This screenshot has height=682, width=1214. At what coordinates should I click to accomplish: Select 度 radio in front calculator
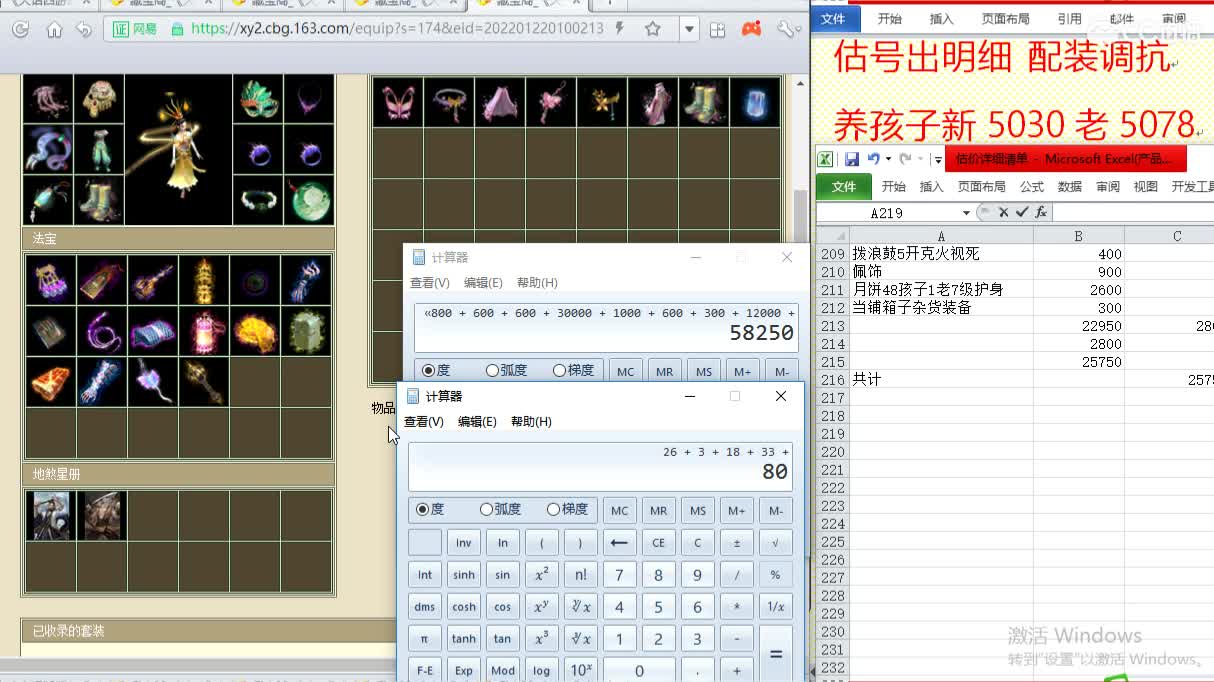click(x=431, y=509)
